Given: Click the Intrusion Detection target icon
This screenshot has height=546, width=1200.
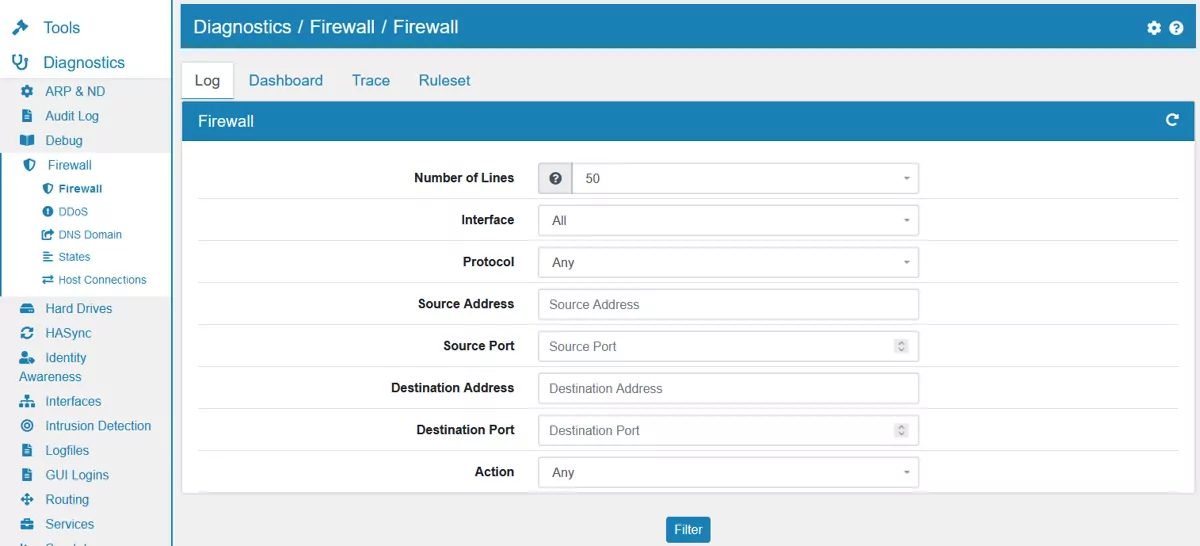Looking at the screenshot, I should (x=27, y=426).
